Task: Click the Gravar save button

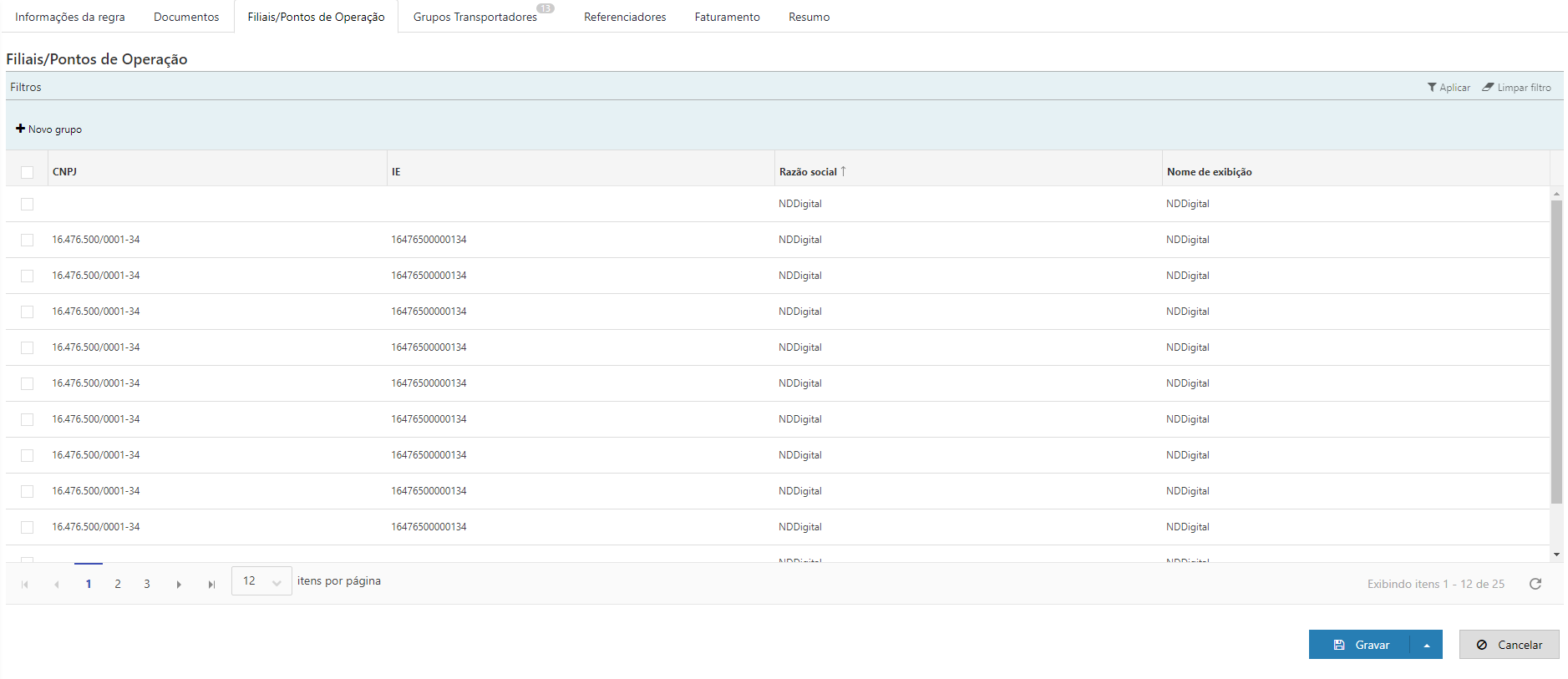Action: (1360, 645)
